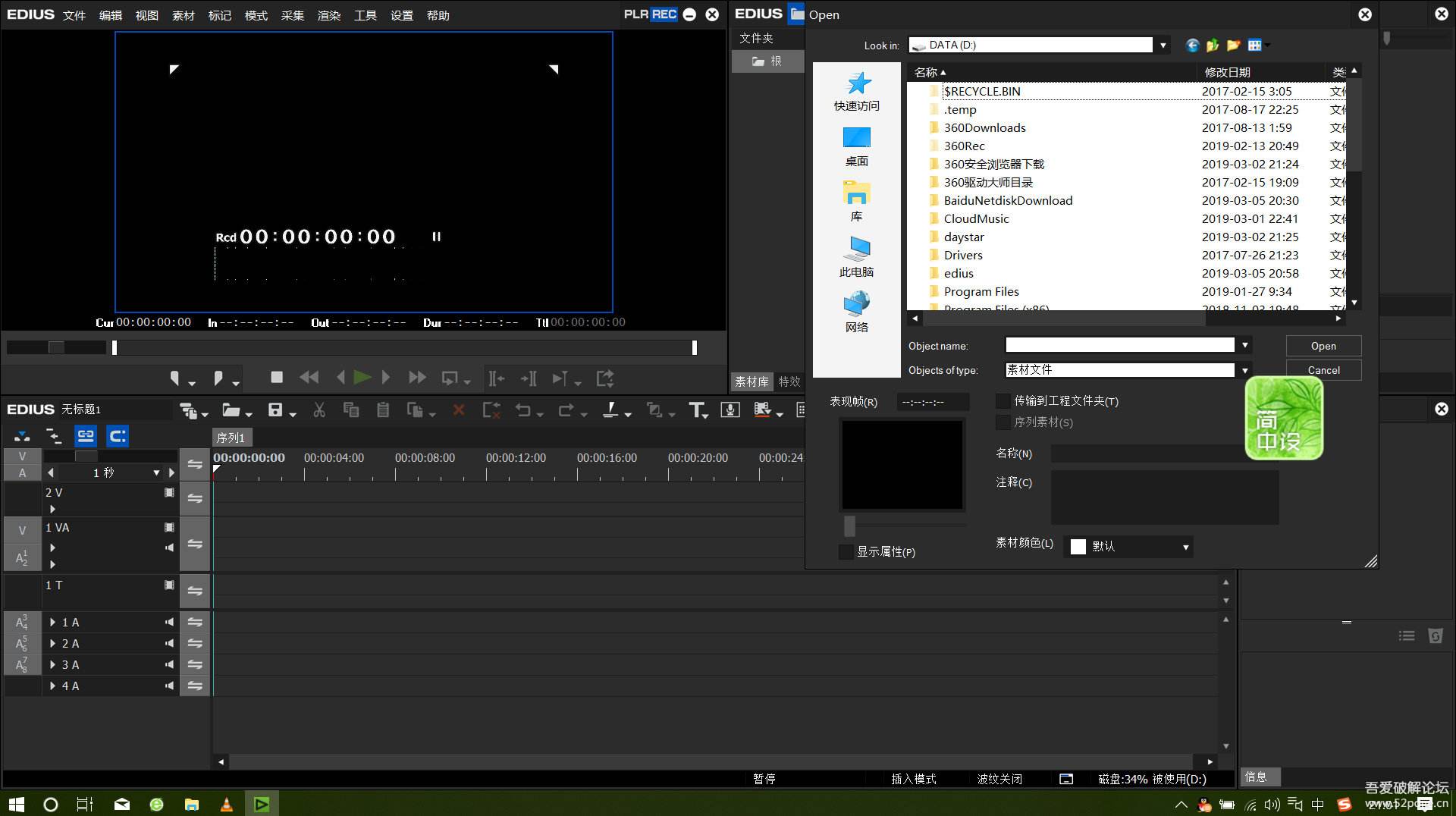
Task: Check 传输到工程文件夹(T) checkbox
Action: (1003, 401)
